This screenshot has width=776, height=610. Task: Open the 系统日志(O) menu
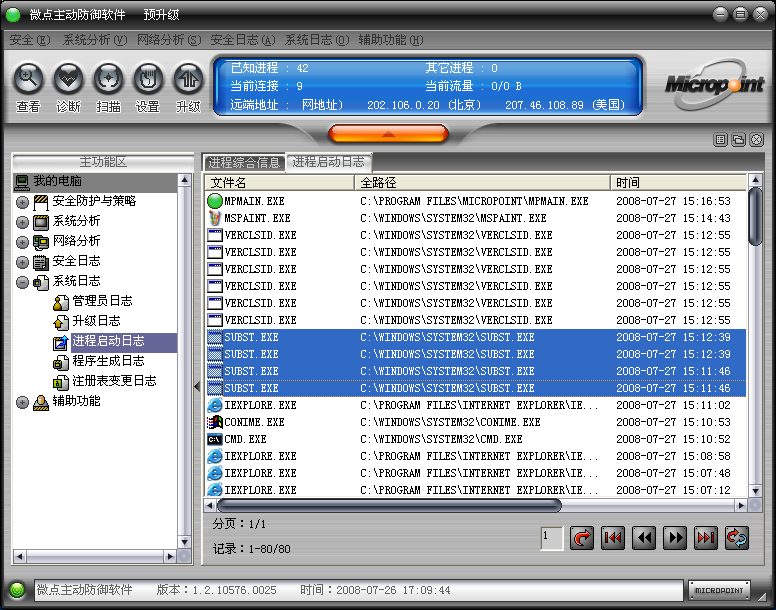[317, 40]
